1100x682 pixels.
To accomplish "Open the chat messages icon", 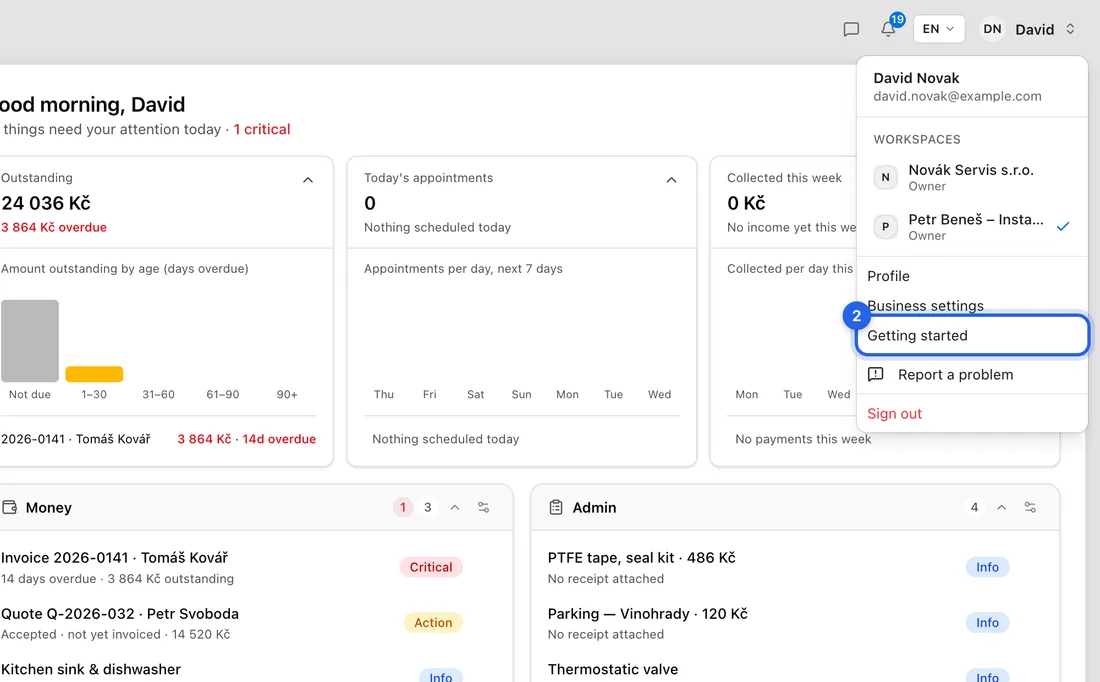I will (x=851, y=29).
